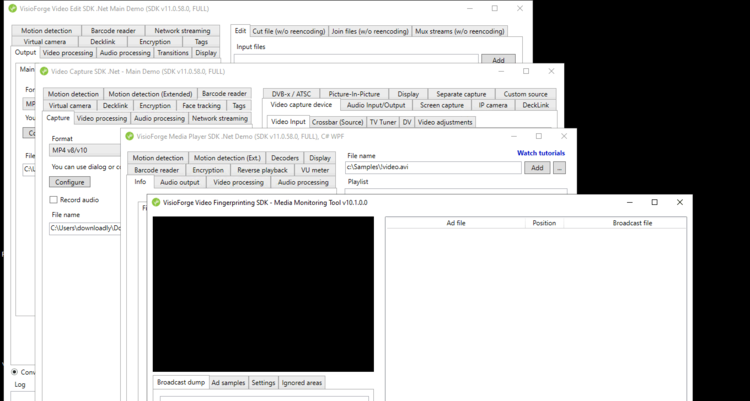The height and width of the screenshot is (401, 750).
Task: Open Motion detection (Extended) tab in Video Capture
Action: click(150, 94)
